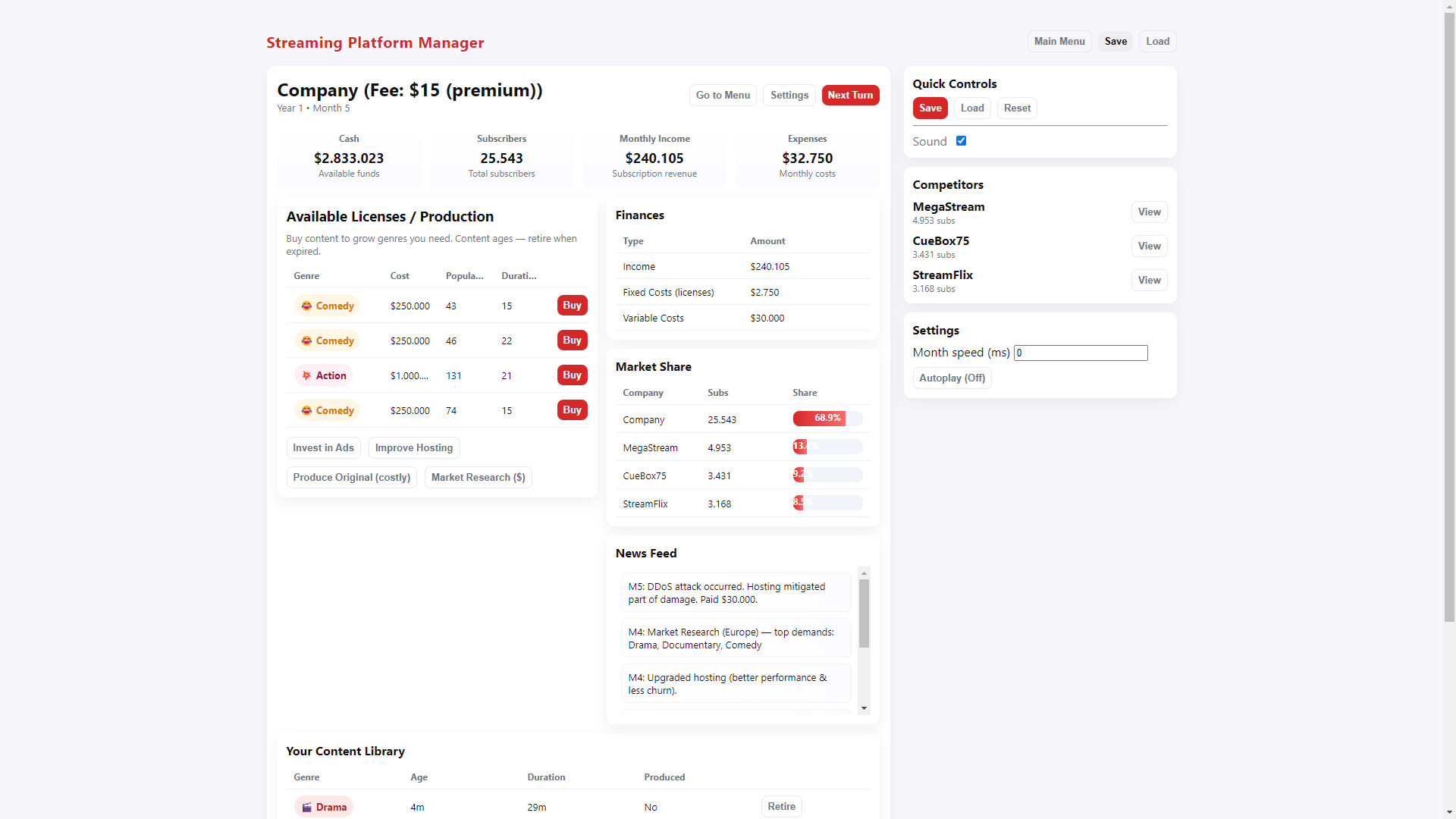The width and height of the screenshot is (1456, 819).
Task: Disable the Sound checkbox
Action: pos(961,140)
